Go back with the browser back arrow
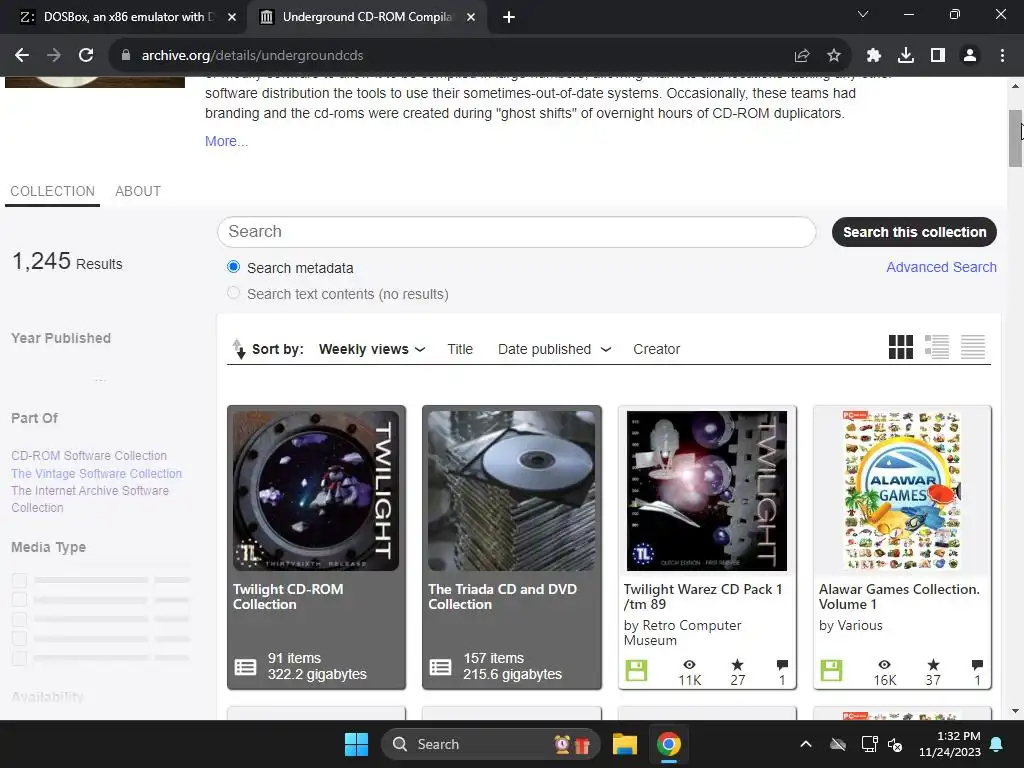The height and width of the screenshot is (768, 1024). coord(22,56)
